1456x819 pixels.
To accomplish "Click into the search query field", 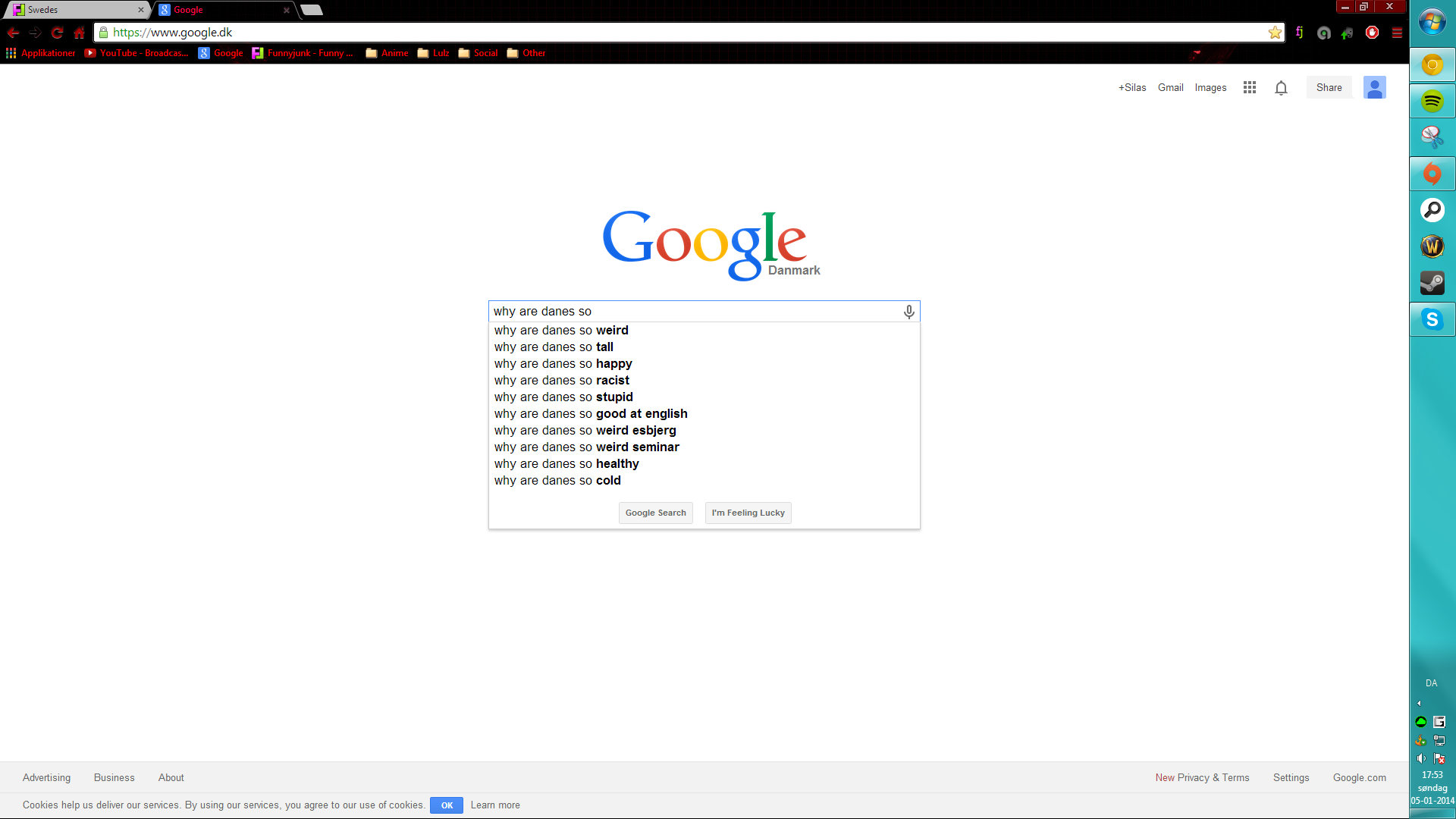I will click(x=694, y=312).
